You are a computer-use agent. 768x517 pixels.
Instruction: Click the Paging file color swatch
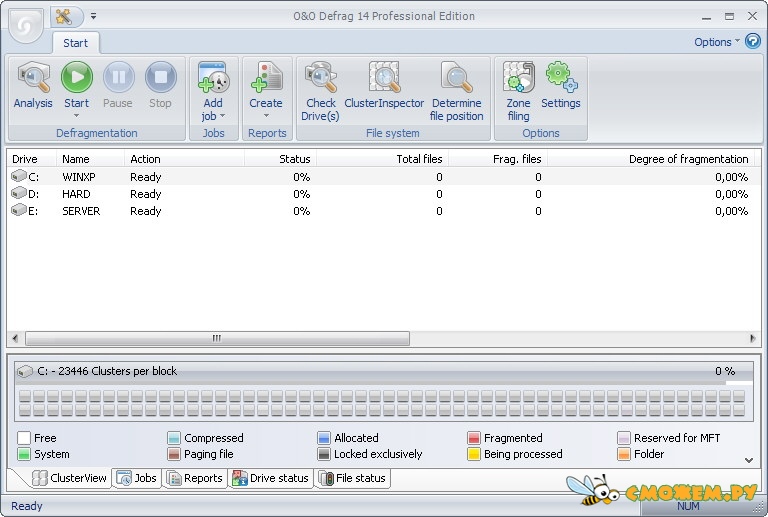pos(174,454)
